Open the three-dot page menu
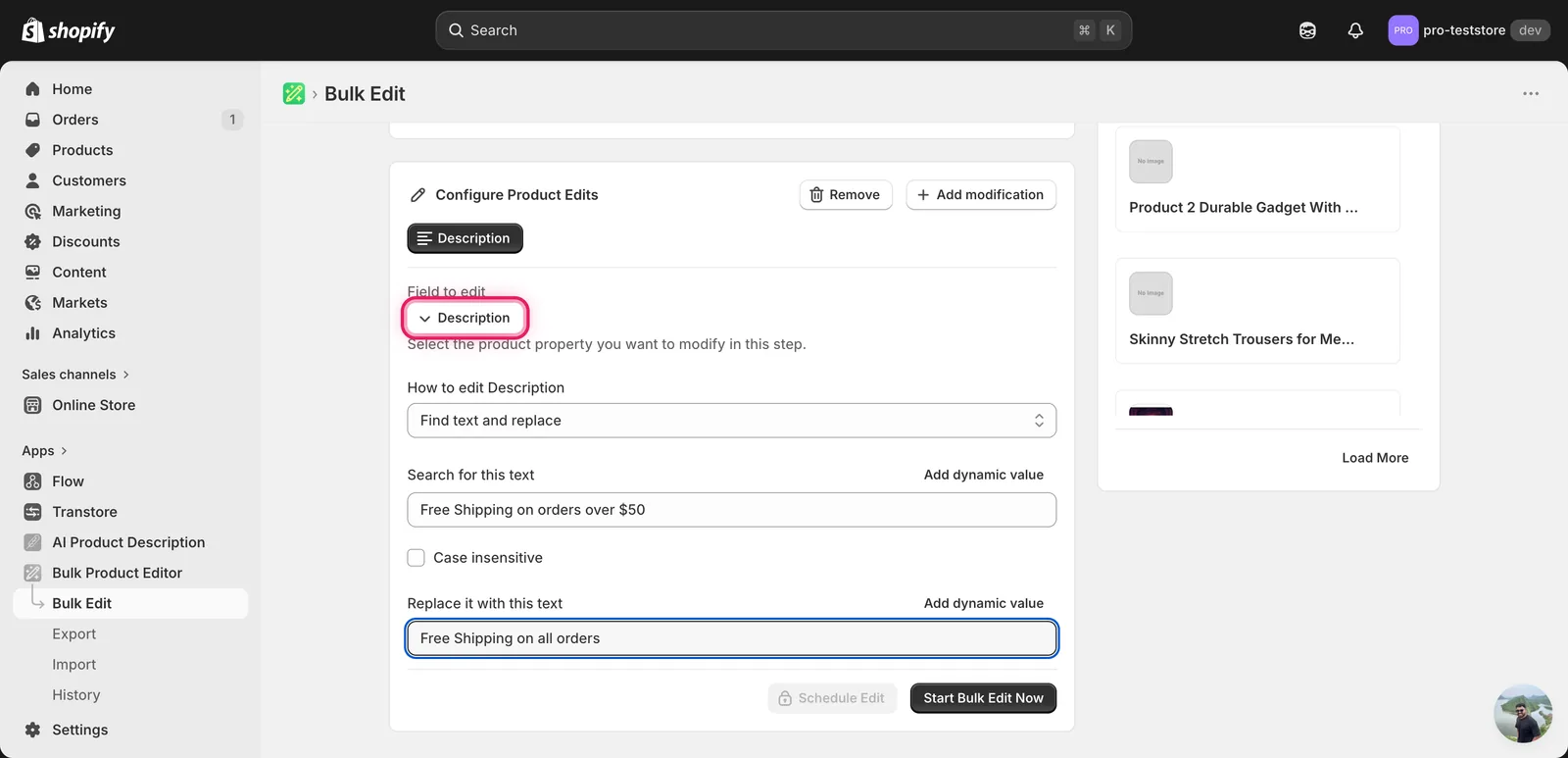The width and height of the screenshot is (1568, 758). click(x=1531, y=94)
